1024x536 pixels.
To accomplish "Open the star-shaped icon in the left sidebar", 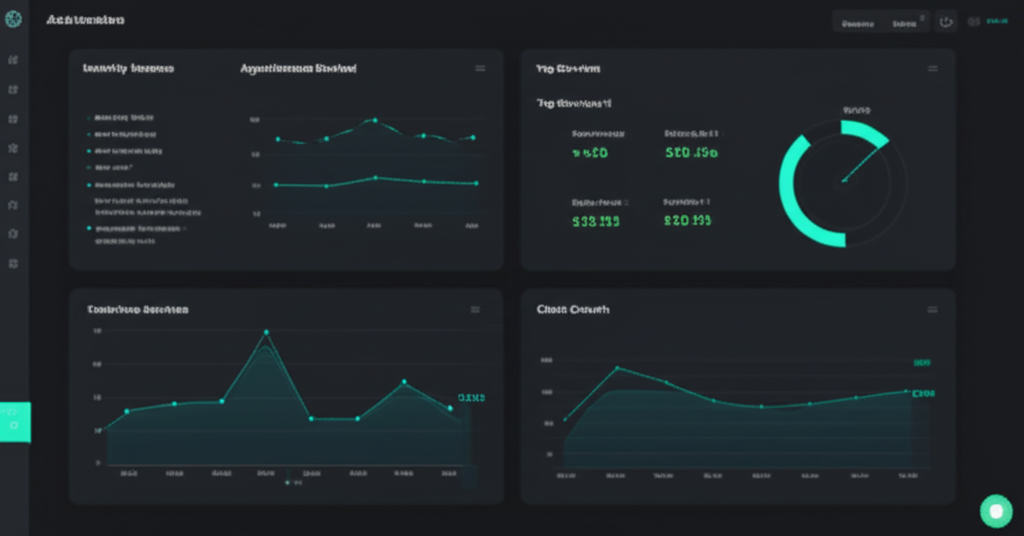I will 13,147.
